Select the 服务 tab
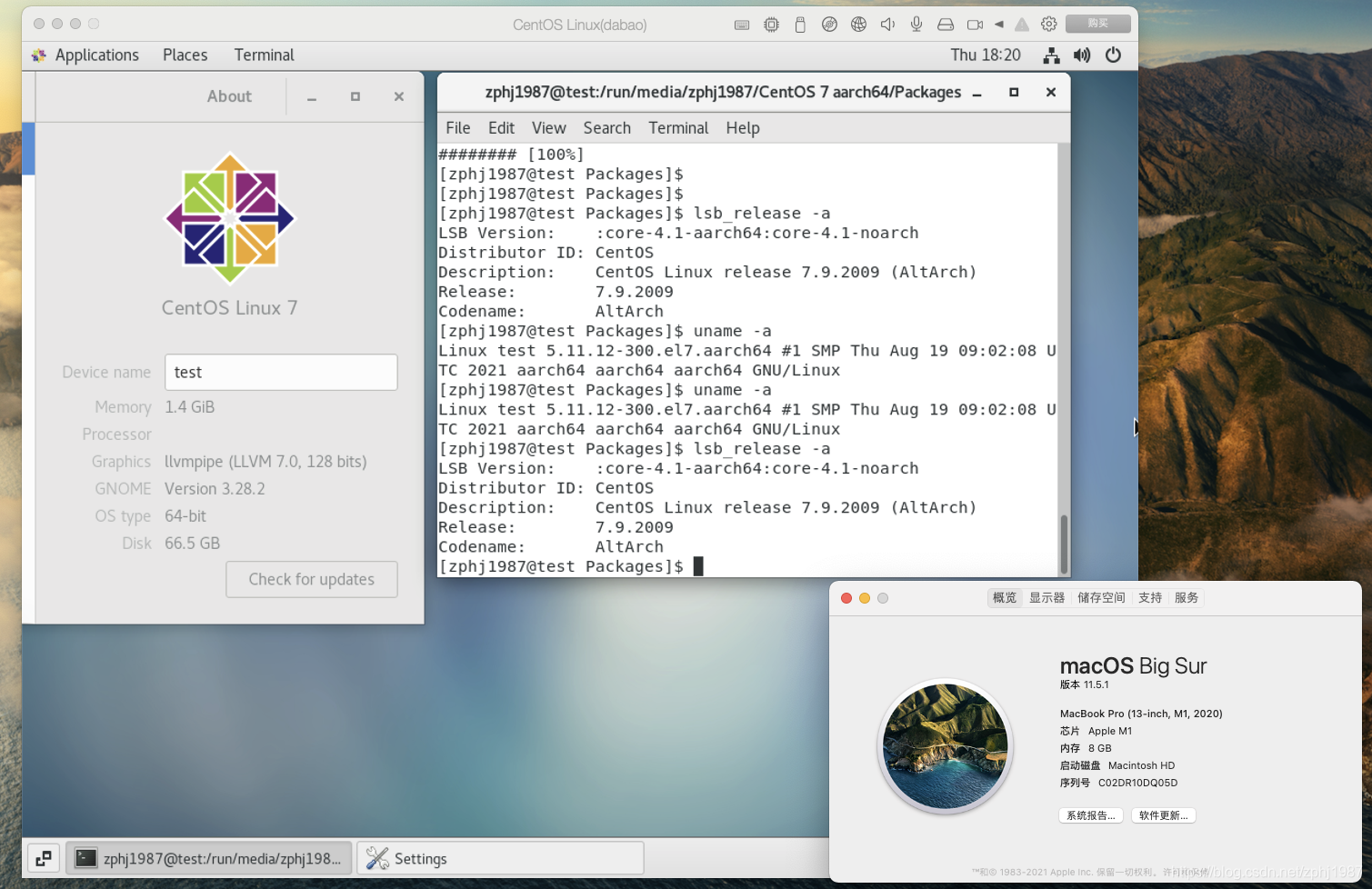The height and width of the screenshot is (889, 1372). pyautogui.click(x=1187, y=598)
